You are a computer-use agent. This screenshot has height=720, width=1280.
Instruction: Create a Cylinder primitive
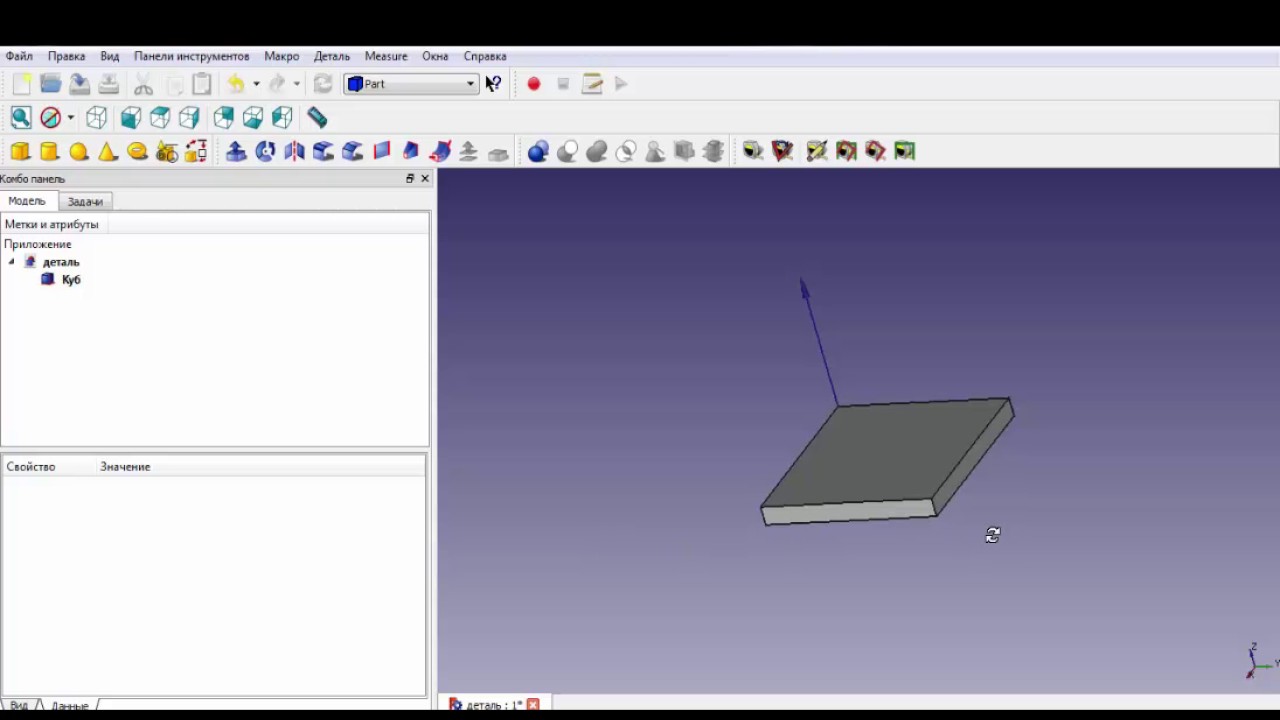[50, 151]
